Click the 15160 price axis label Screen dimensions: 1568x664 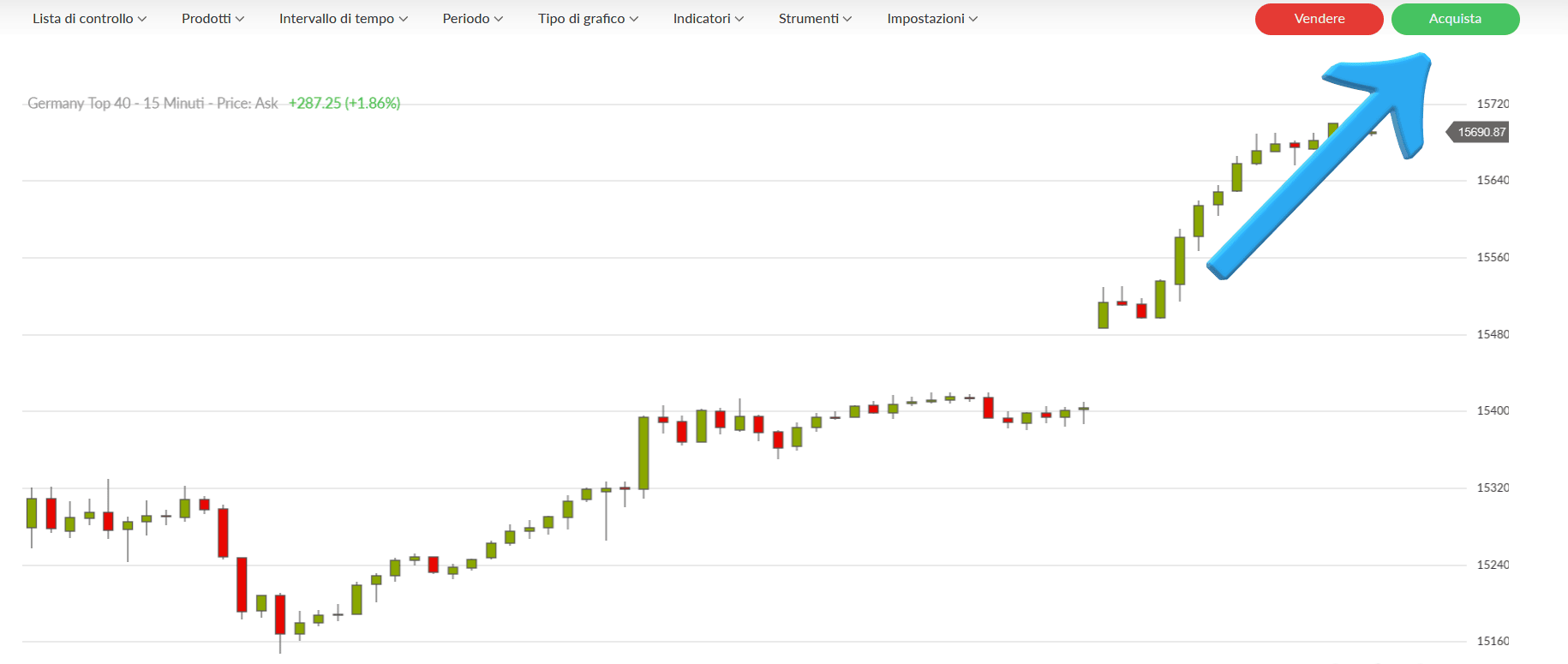point(1493,641)
